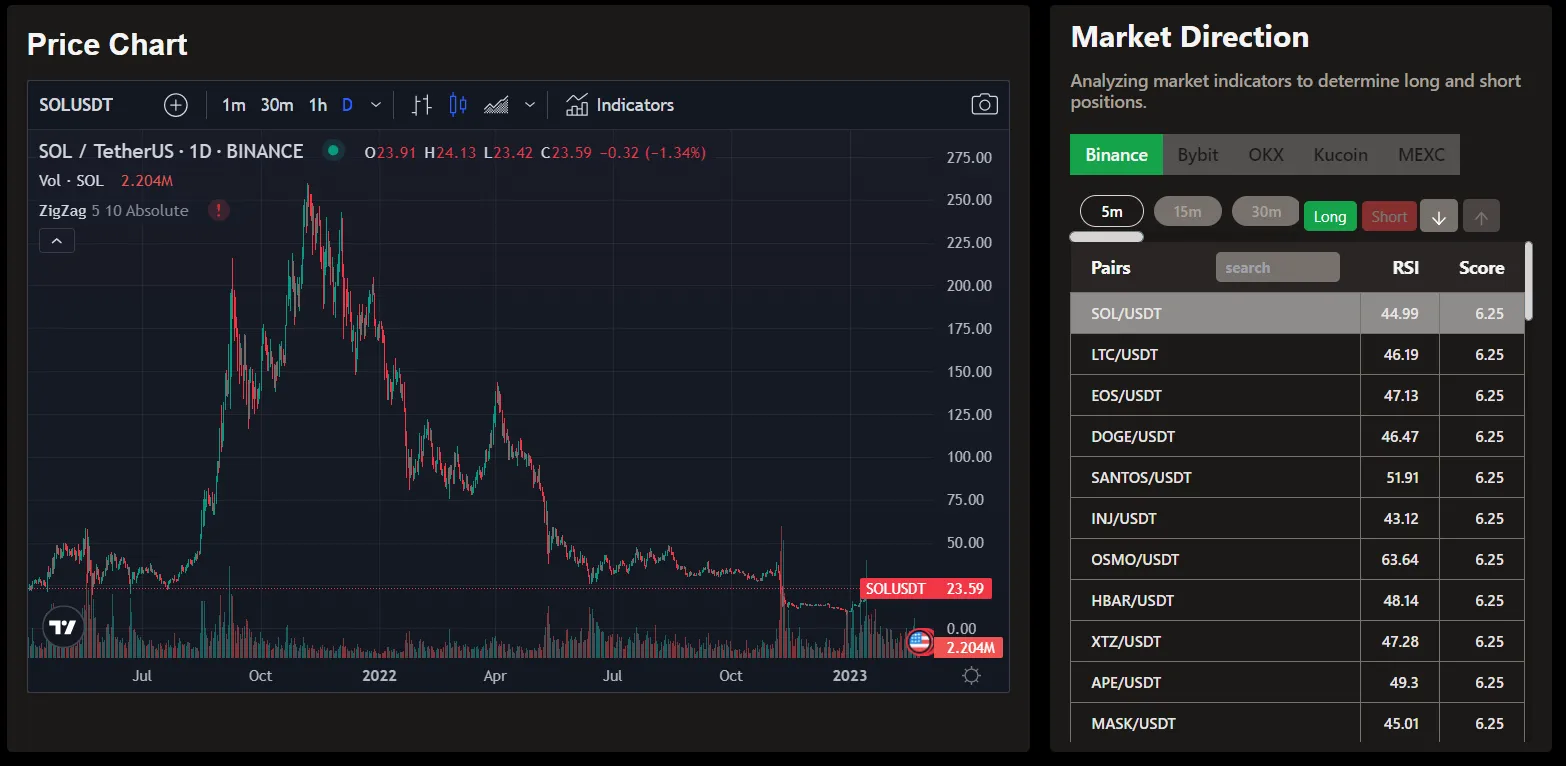This screenshot has width=1566, height=766.
Task: Click the Vol · SOL indicator label
Action: click(x=71, y=181)
